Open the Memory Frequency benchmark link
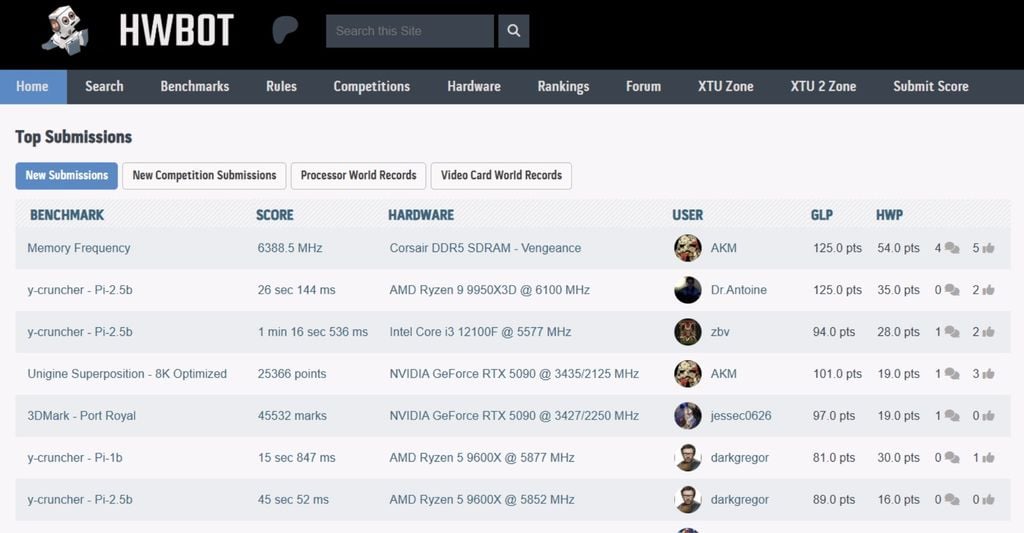1024x533 pixels. [x=79, y=248]
